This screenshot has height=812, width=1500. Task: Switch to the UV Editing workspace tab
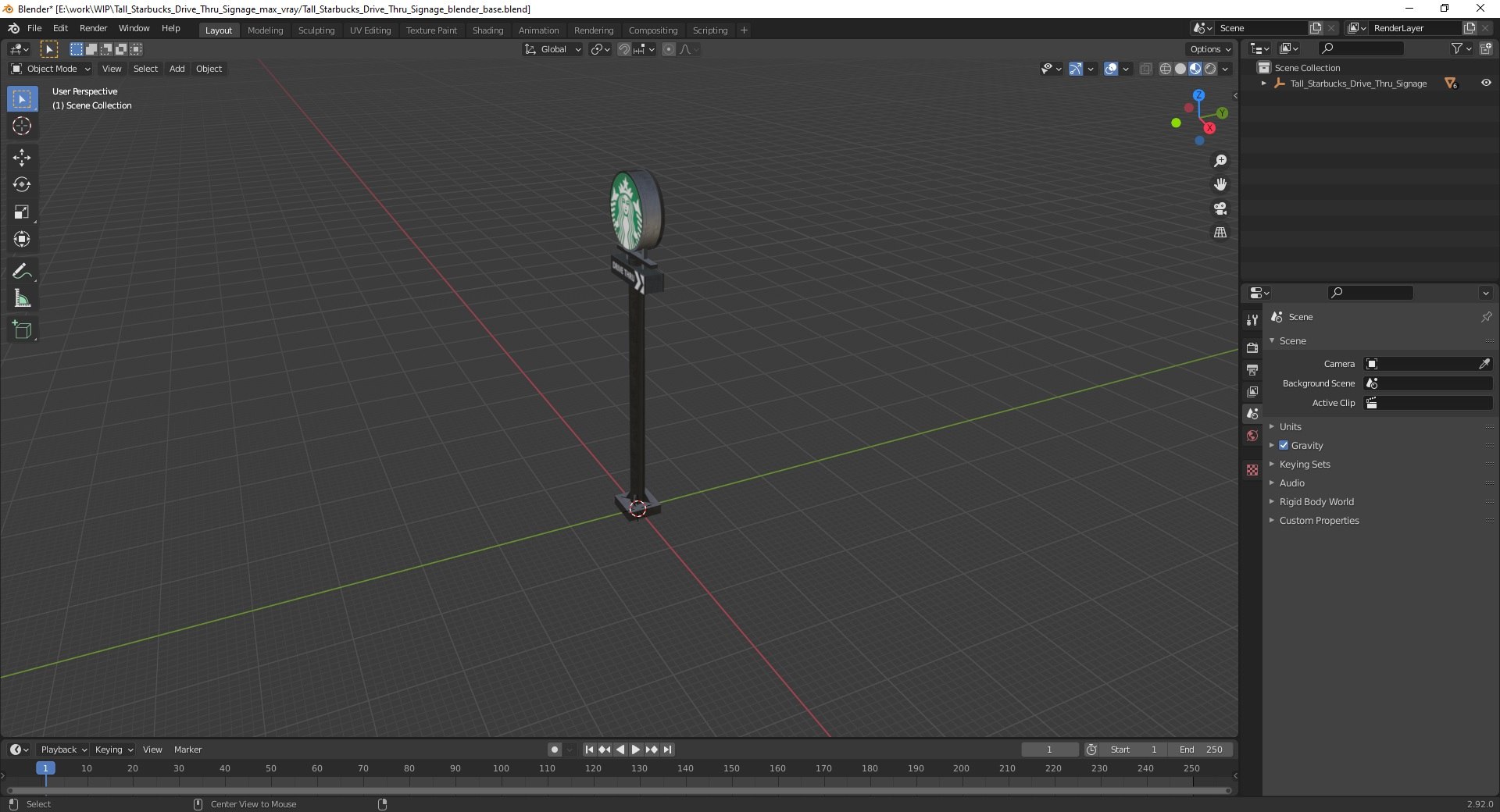[x=370, y=30]
